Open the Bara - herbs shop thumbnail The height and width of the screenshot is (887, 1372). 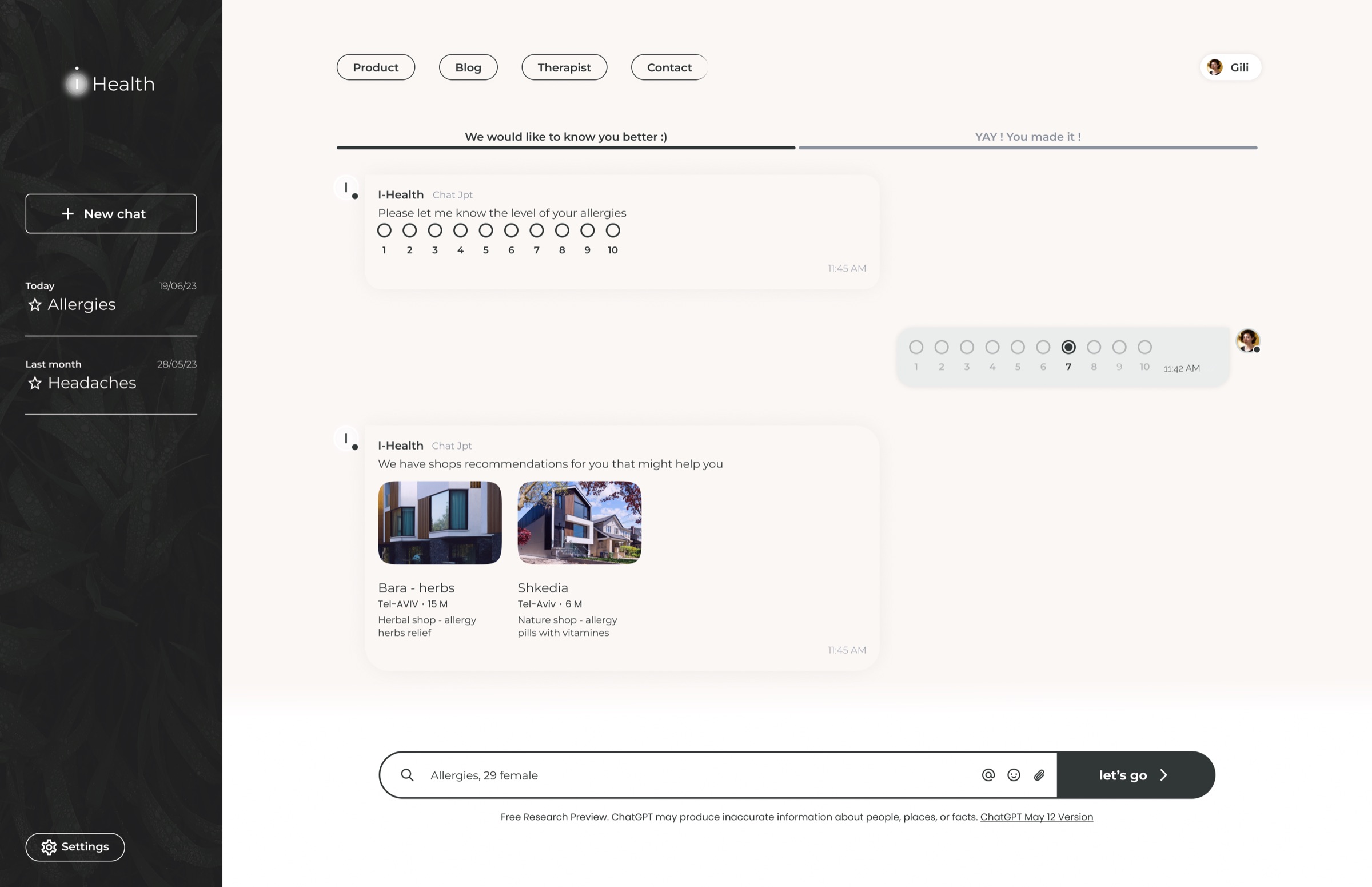439,523
